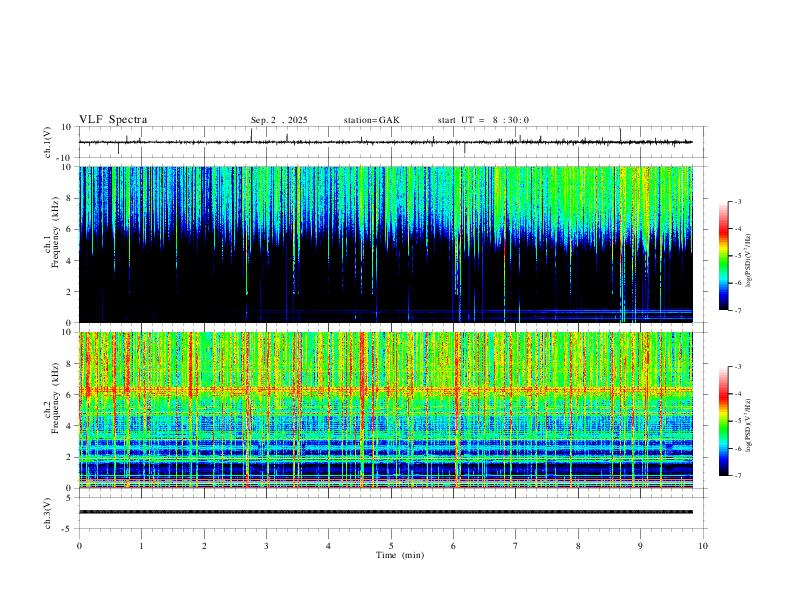
Task: Click the 'ch.1(V)' waveform axis label
Action: 47,142
